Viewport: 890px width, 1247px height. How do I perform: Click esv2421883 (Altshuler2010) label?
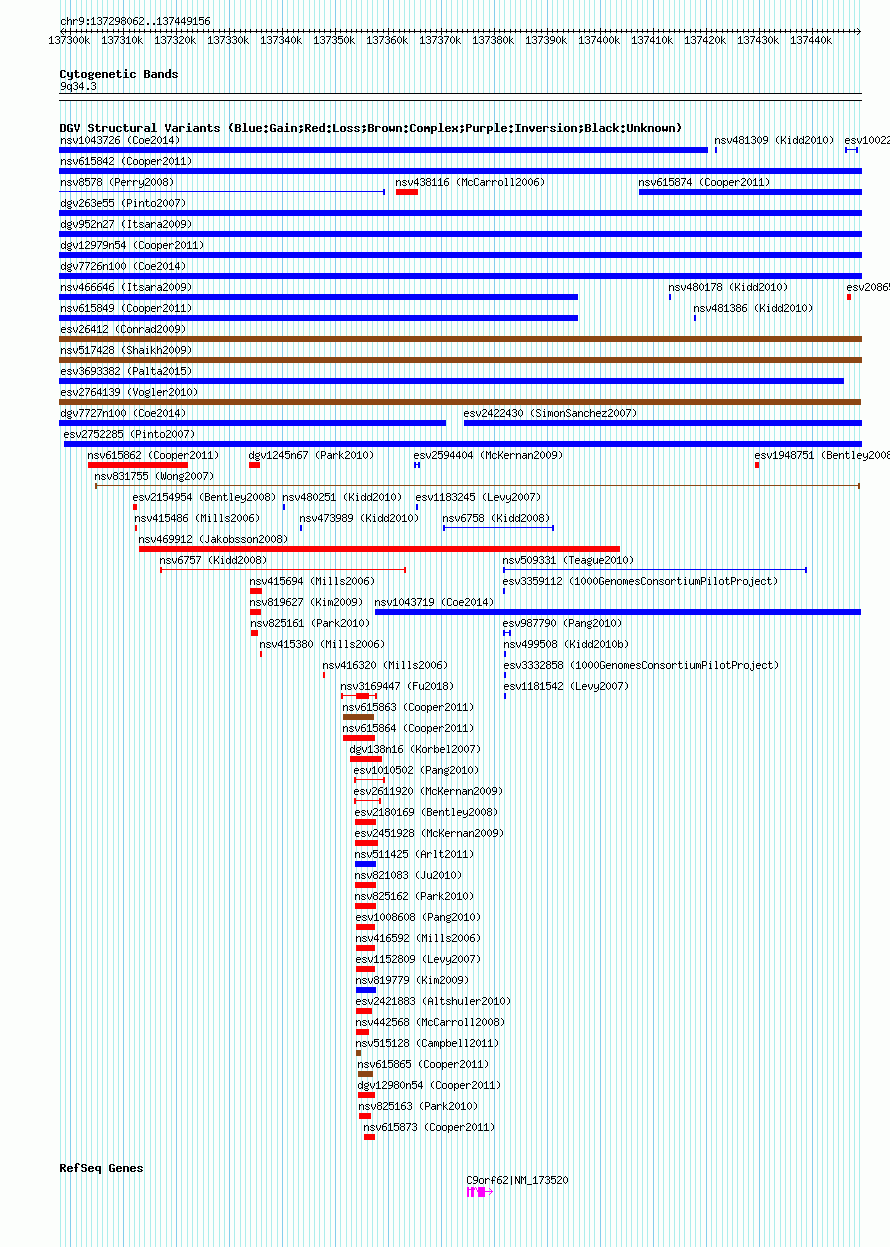tap(433, 1001)
